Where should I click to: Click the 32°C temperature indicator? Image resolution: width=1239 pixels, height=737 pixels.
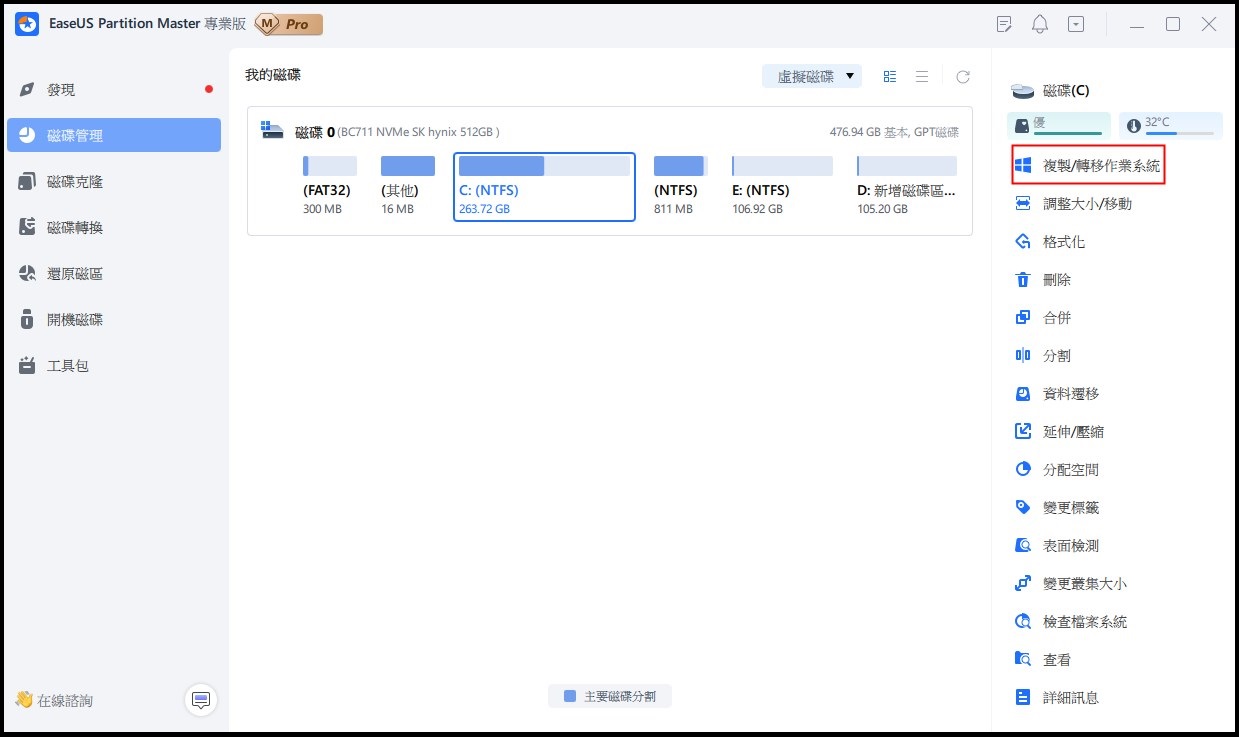click(1171, 125)
